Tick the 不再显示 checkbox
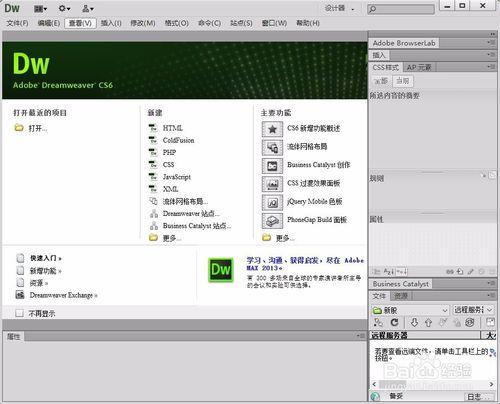This screenshot has width=500, height=404. click(20, 313)
